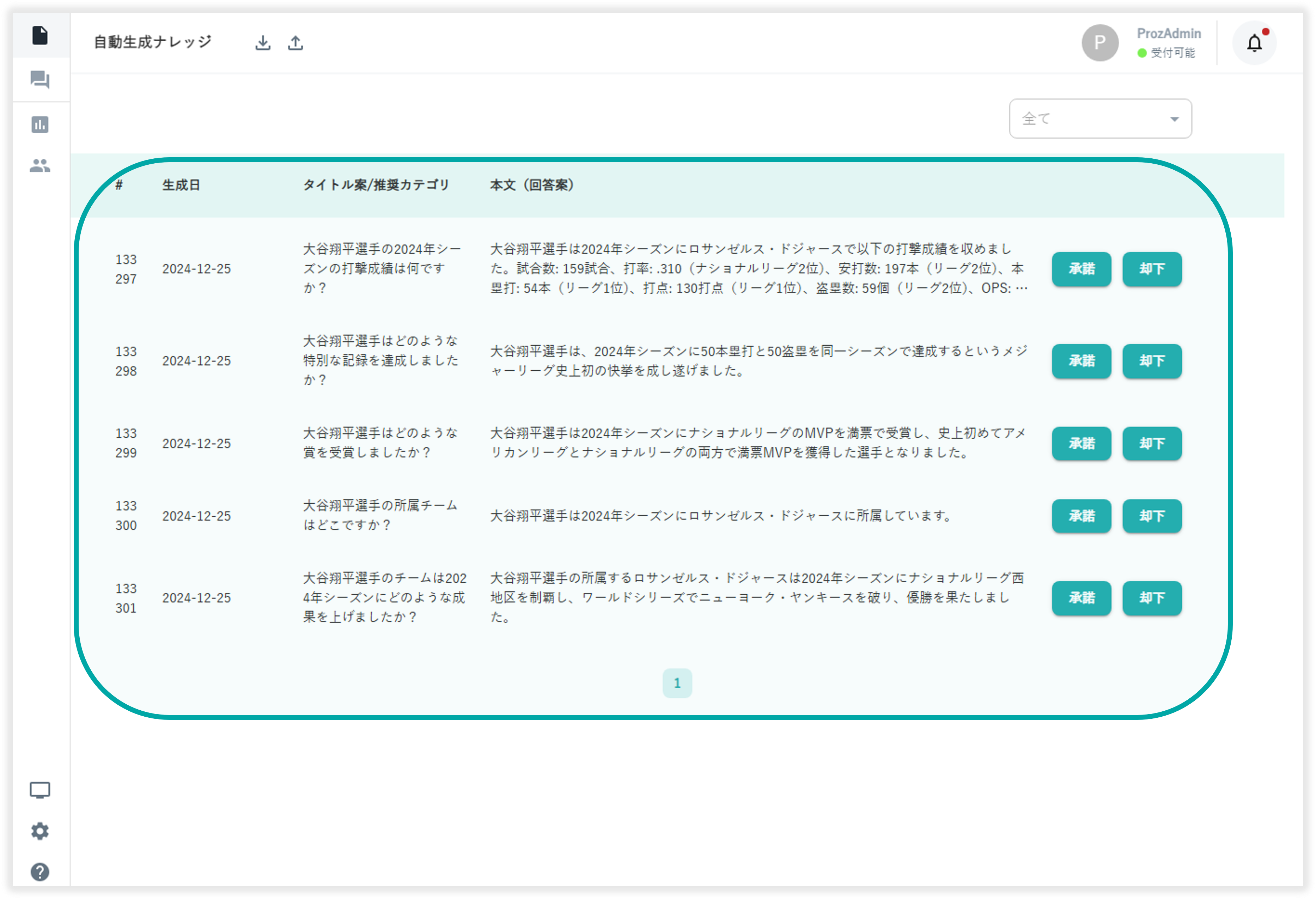Click the download icon next to title
The image size is (1316, 899).
click(x=263, y=42)
